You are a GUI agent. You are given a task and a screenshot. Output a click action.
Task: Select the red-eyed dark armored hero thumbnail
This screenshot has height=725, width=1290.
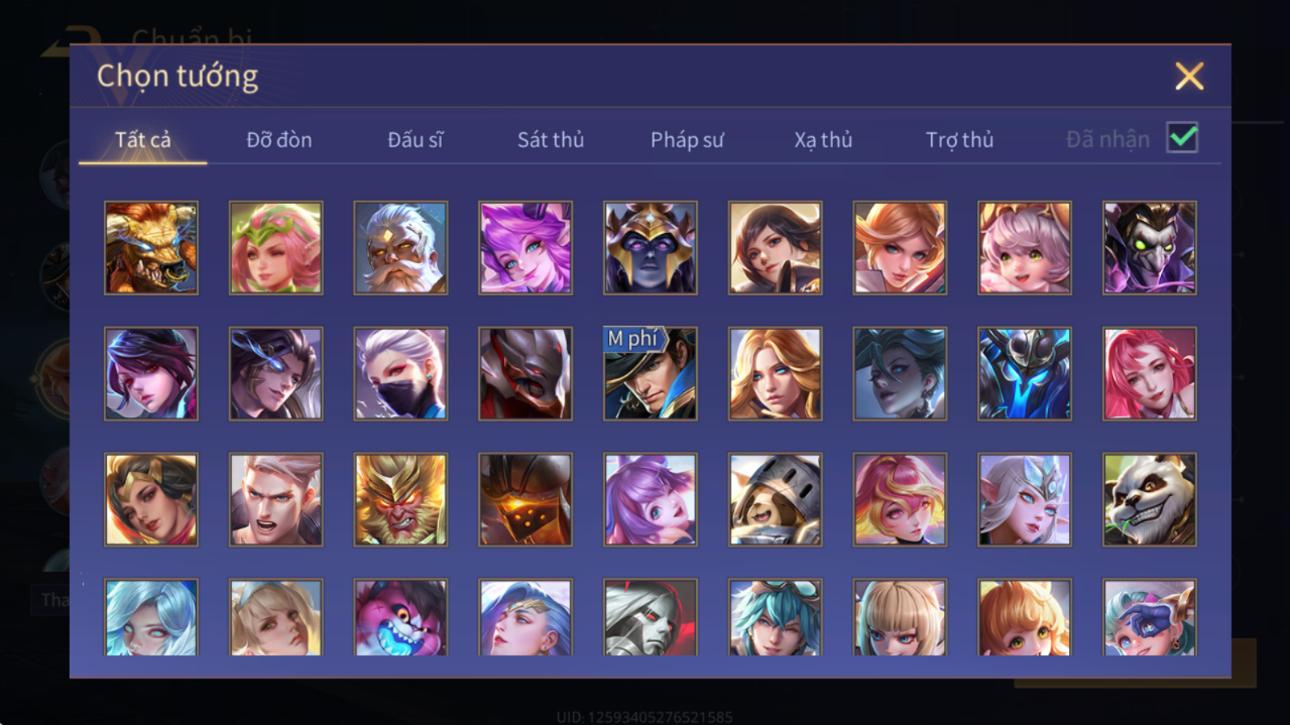[x=525, y=374]
